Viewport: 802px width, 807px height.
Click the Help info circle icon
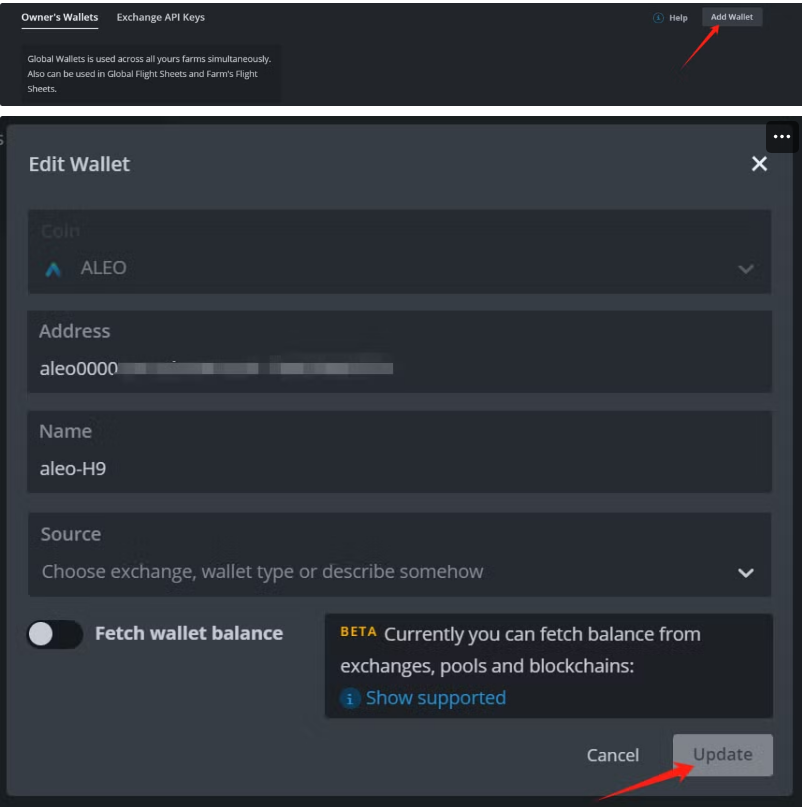click(x=658, y=18)
